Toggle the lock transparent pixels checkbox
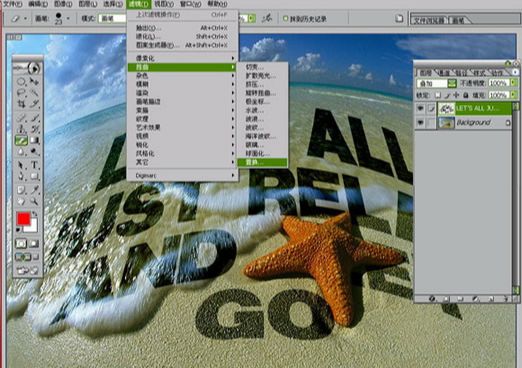Viewport: 522px width, 368px height. 438,95
